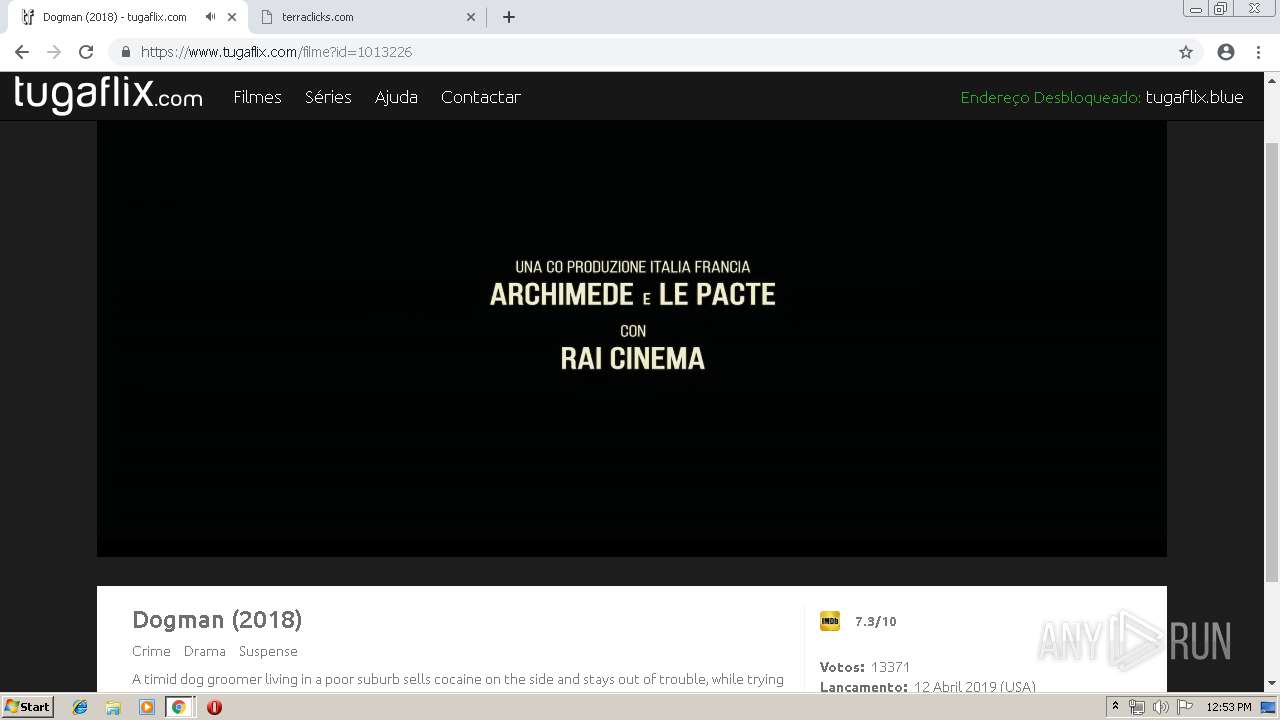The width and height of the screenshot is (1280, 720).
Task: Open the Séries menu
Action: coord(328,97)
